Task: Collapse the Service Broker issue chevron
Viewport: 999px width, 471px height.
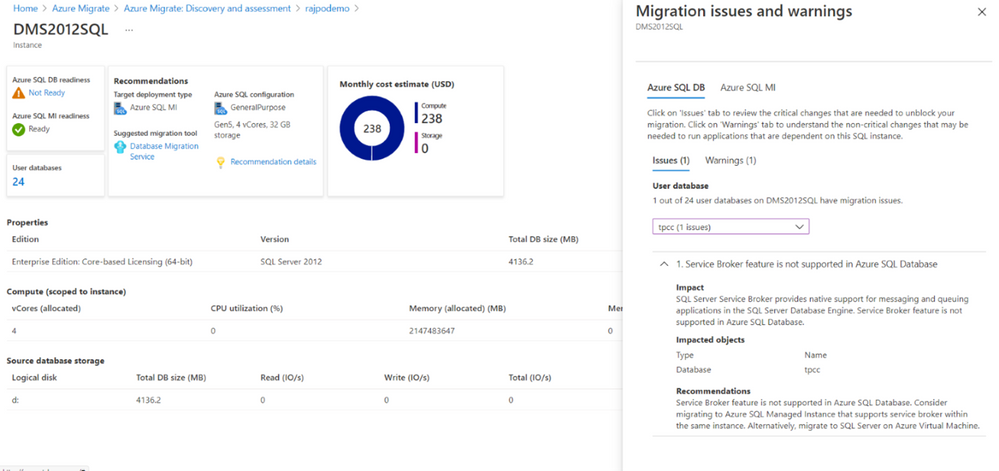Action: point(664,264)
